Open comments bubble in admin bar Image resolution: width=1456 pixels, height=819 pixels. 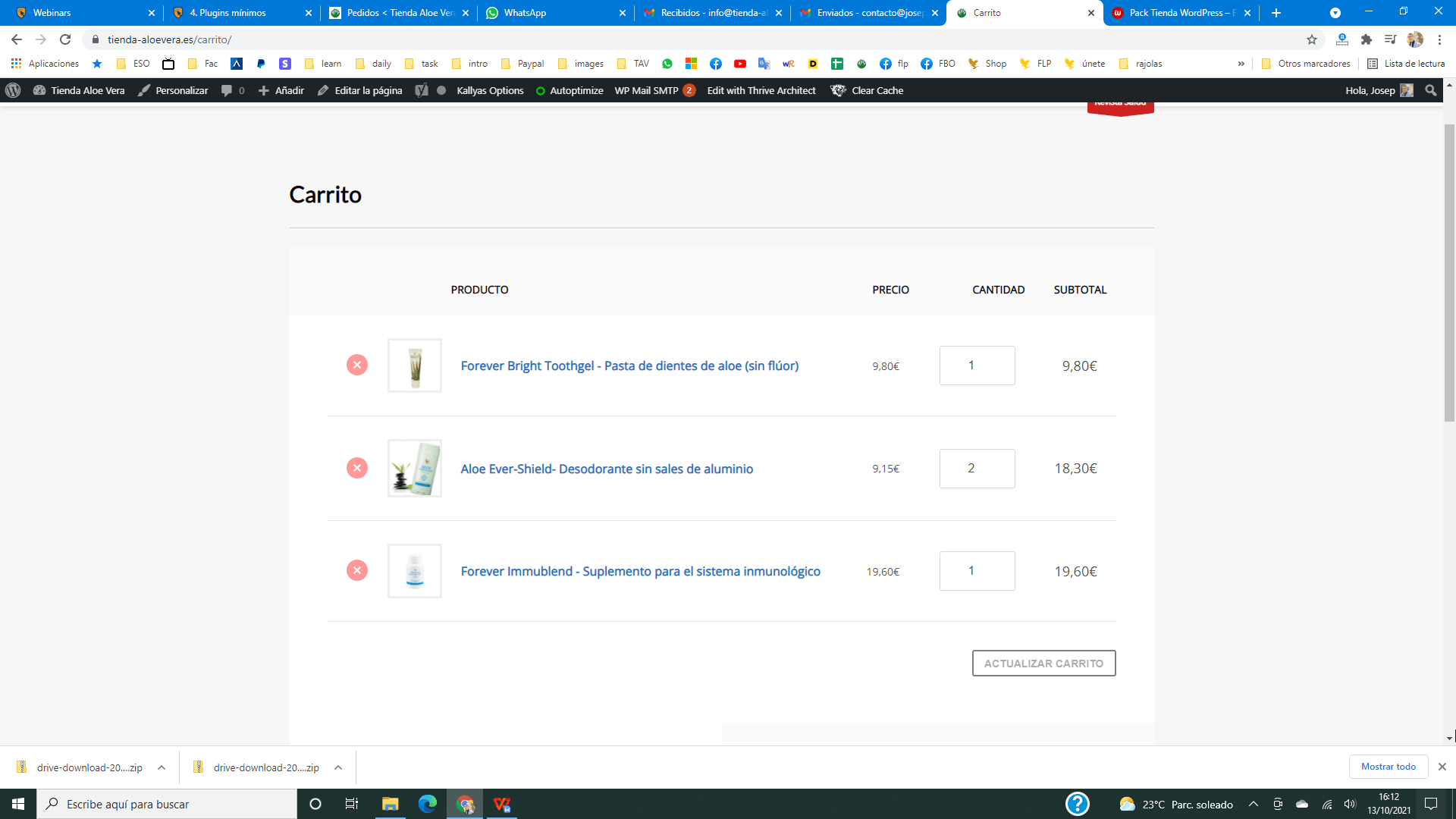pyautogui.click(x=233, y=90)
